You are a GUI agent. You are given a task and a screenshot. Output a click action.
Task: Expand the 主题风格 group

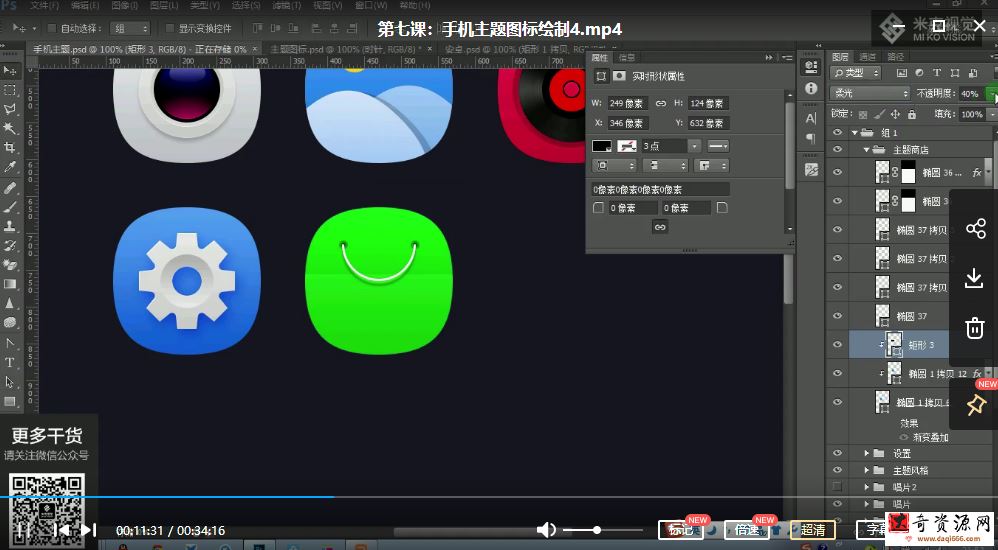click(866, 470)
